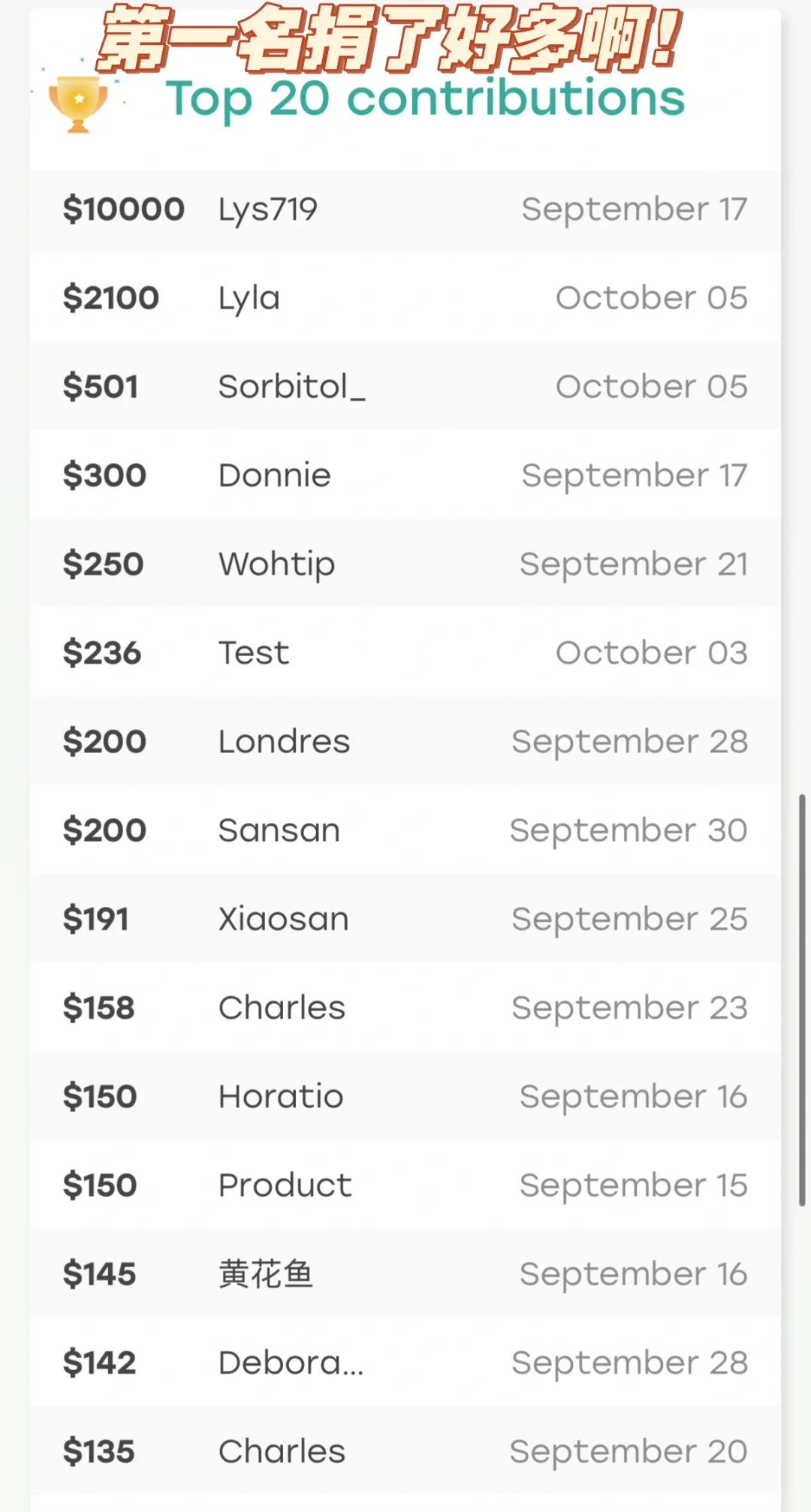Click the vertical scrollbar thumb
Screen dimensions: 811x1512
802,998
